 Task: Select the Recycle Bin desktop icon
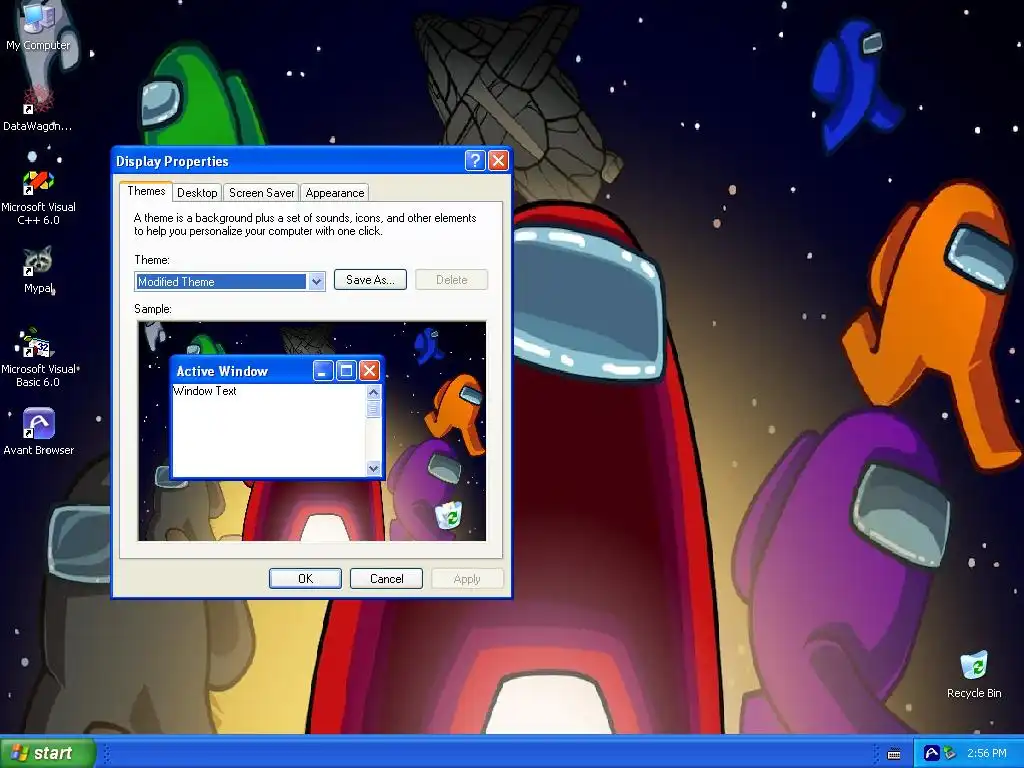point(974,675)
